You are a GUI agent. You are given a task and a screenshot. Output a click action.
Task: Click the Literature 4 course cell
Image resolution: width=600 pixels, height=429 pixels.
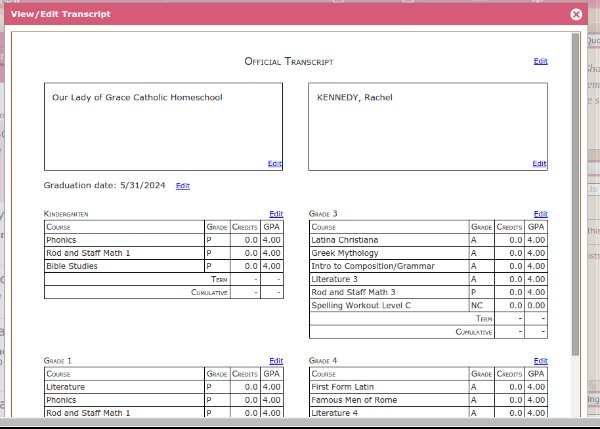tap(389, 413)
